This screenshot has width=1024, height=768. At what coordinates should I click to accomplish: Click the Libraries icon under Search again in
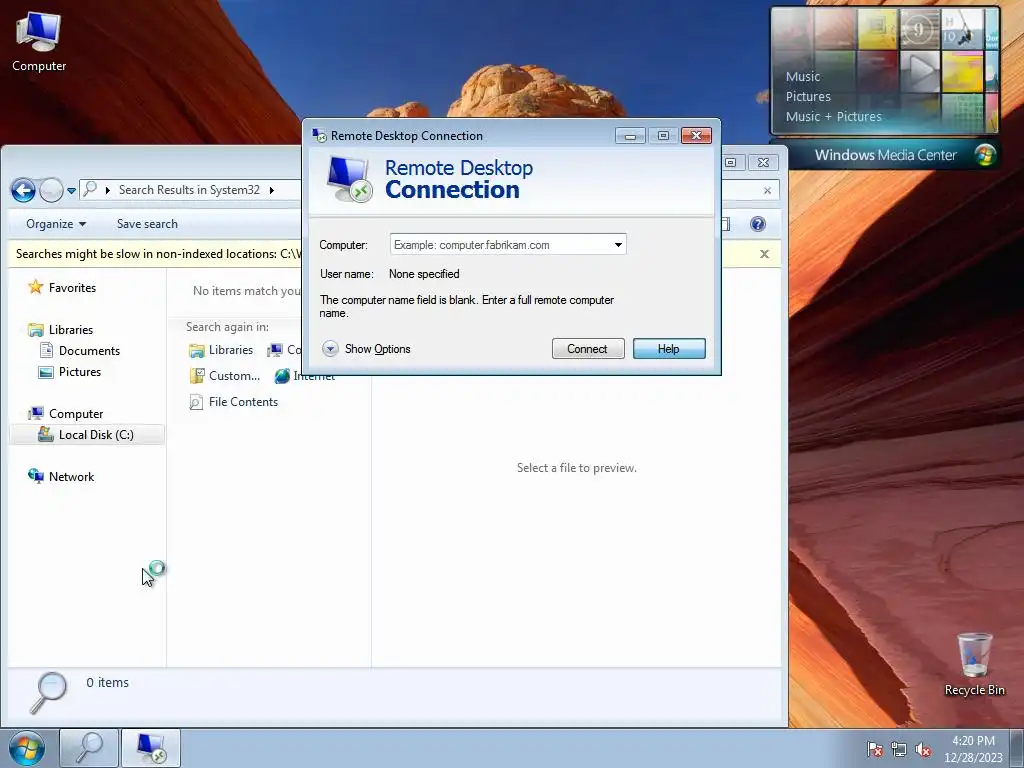point(197,351)
